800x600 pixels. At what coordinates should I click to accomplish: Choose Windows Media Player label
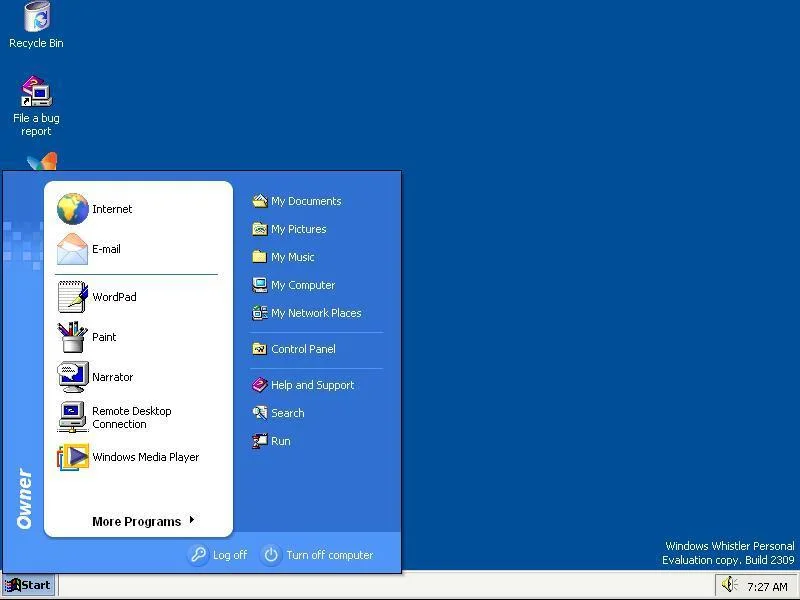145,457
